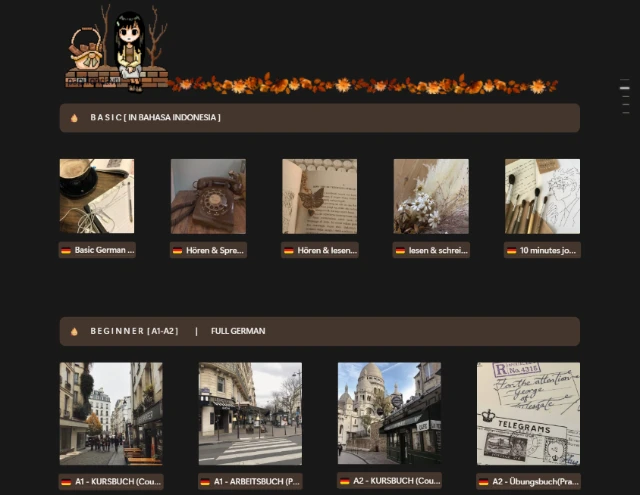The image size is (640, 495).
Task: Open the Hören & Spre... page link
Action: pyautogui.click(x=208, y=250)
